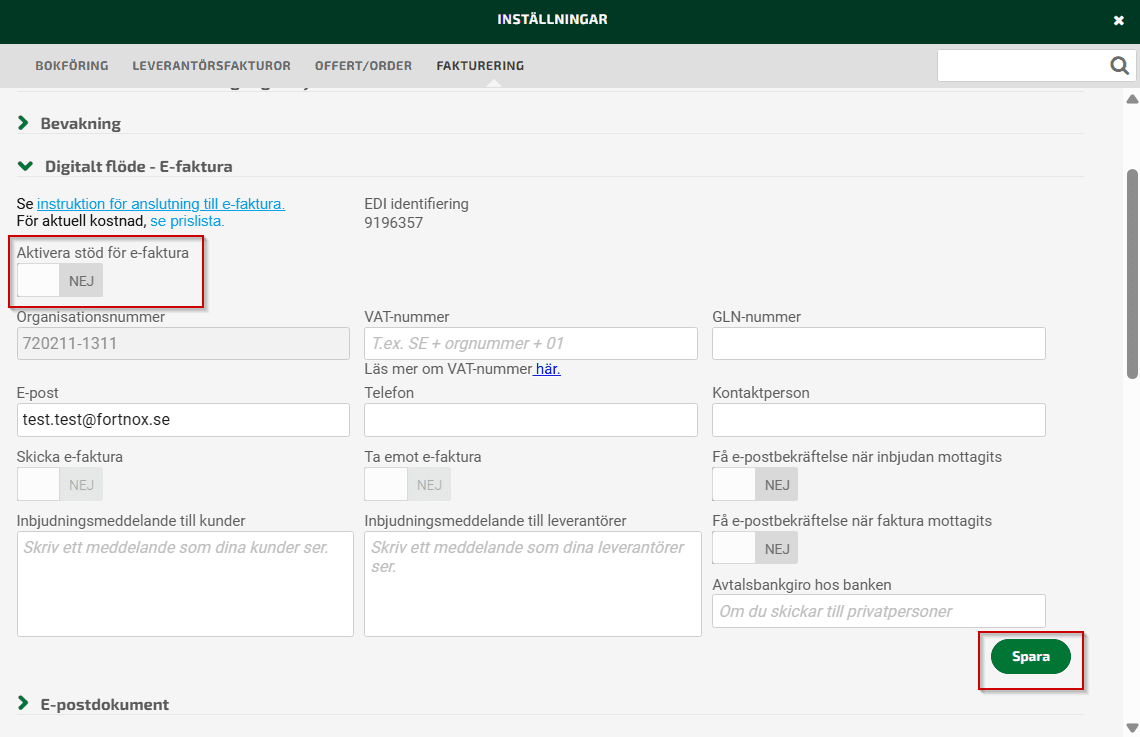Enable Aktivera stöd för e-faktura toggle

(59, 281)
